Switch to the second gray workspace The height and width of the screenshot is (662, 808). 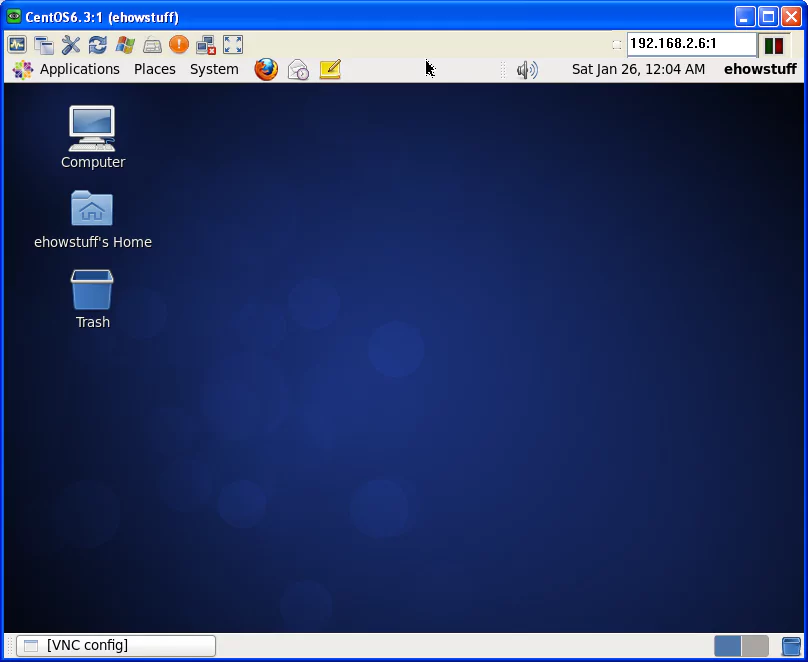point(755,646)
